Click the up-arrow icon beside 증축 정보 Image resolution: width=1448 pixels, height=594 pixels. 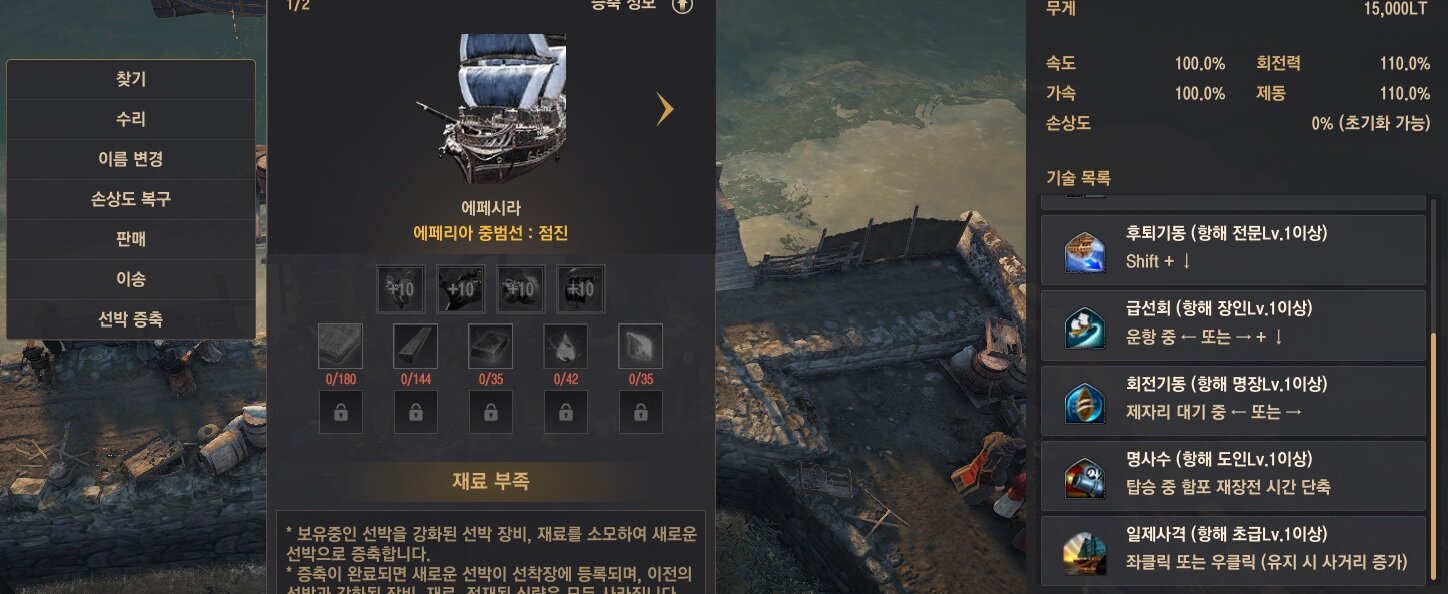click(x=682, y=5)
